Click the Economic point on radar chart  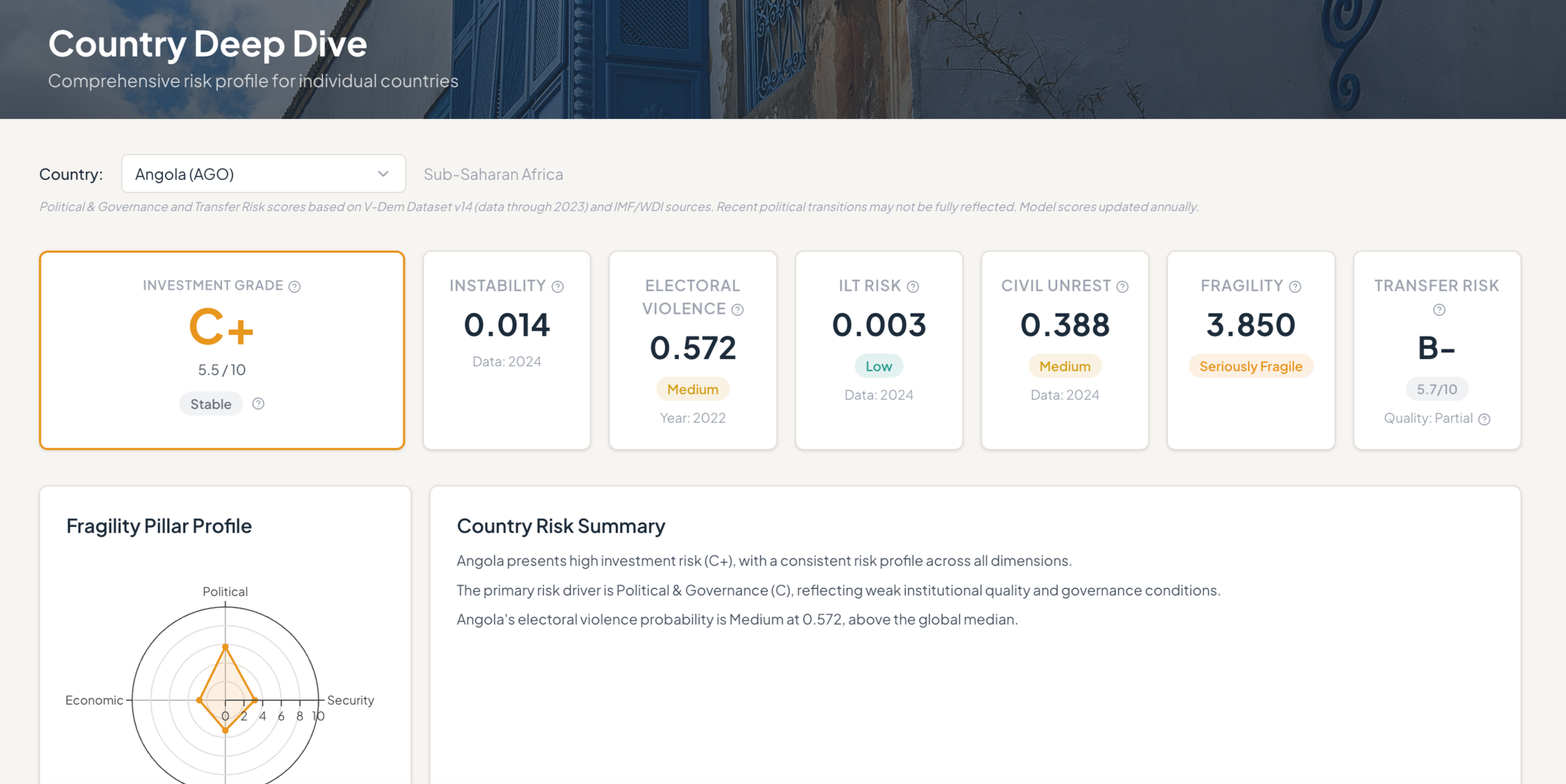pyautogui.click(x=199, y=700)
